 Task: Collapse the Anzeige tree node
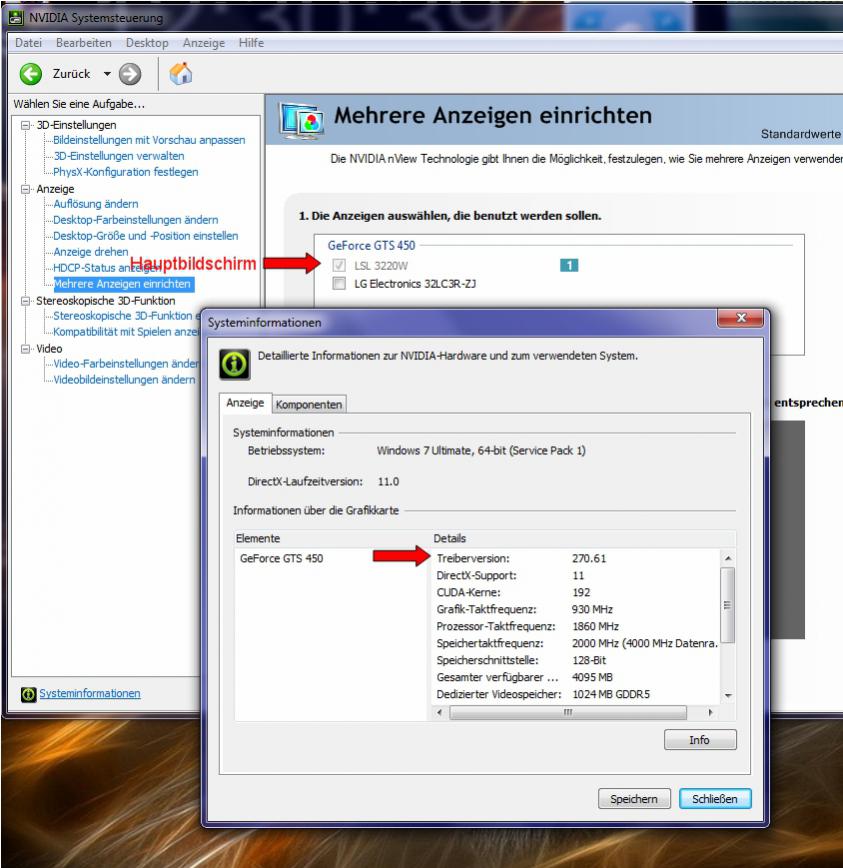(x=25, y=189)
